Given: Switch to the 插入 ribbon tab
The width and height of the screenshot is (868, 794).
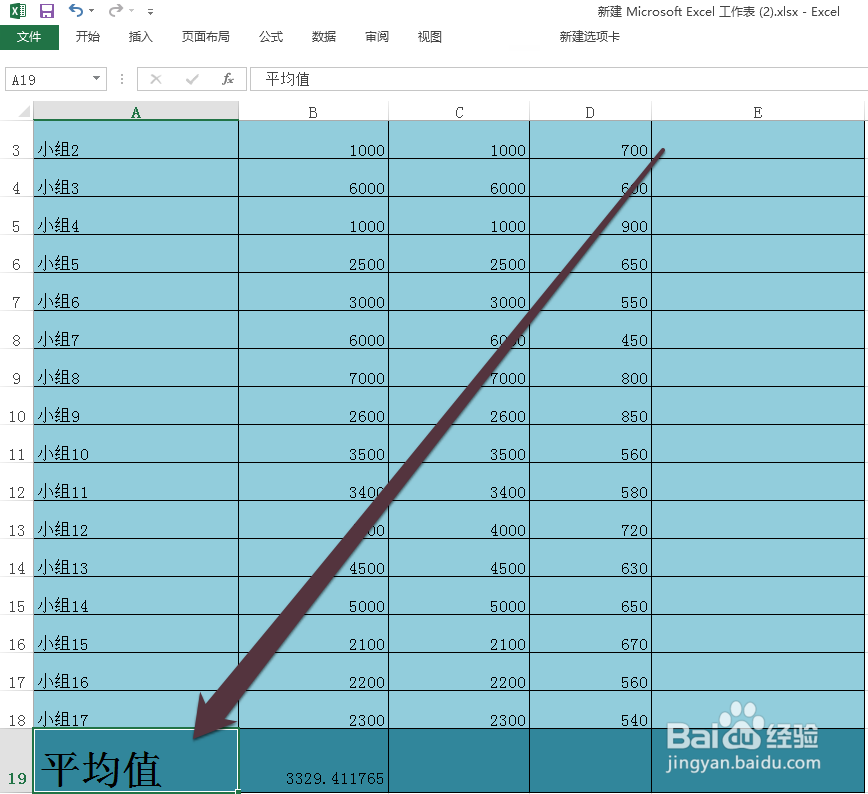Looking at the screenshot, I should click(x=140, y=36).
